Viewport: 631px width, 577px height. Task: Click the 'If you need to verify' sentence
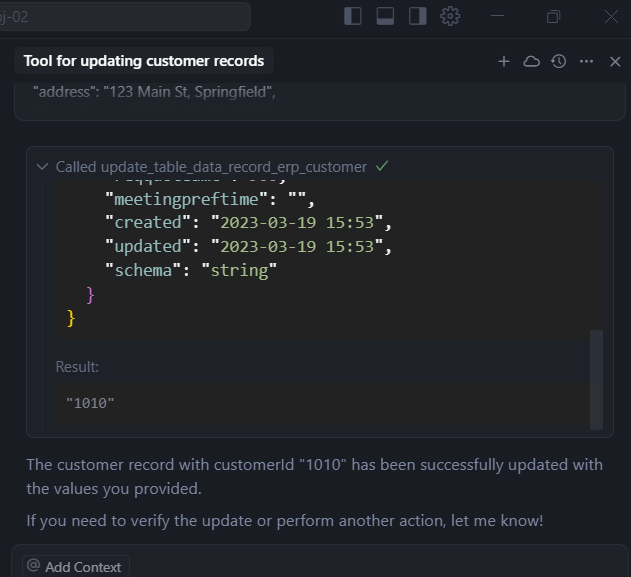tap(285, 521)
